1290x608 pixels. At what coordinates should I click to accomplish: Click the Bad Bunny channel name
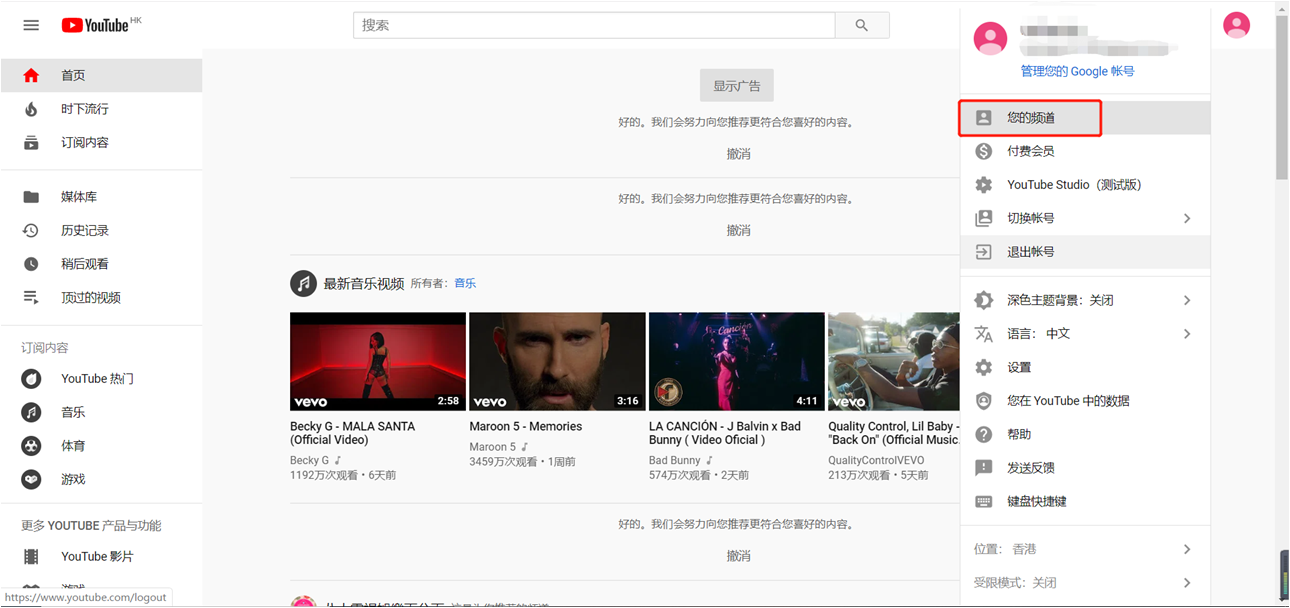click(x=675, y=461)
